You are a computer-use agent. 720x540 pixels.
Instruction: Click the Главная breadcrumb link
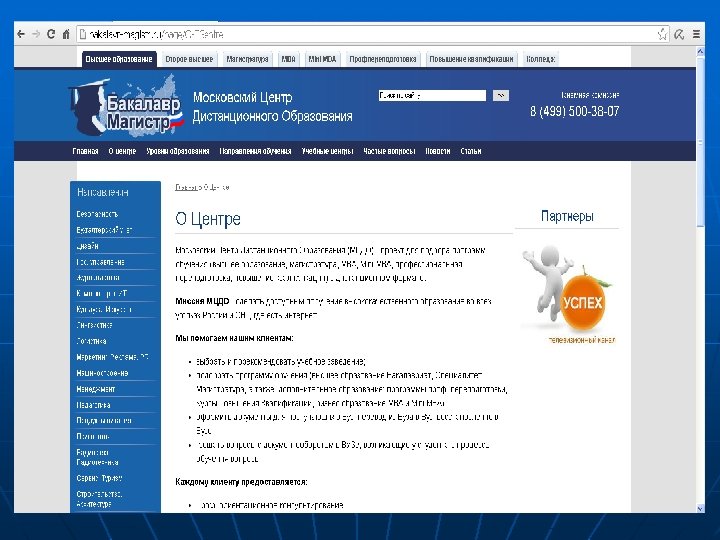tap(186, 187)
